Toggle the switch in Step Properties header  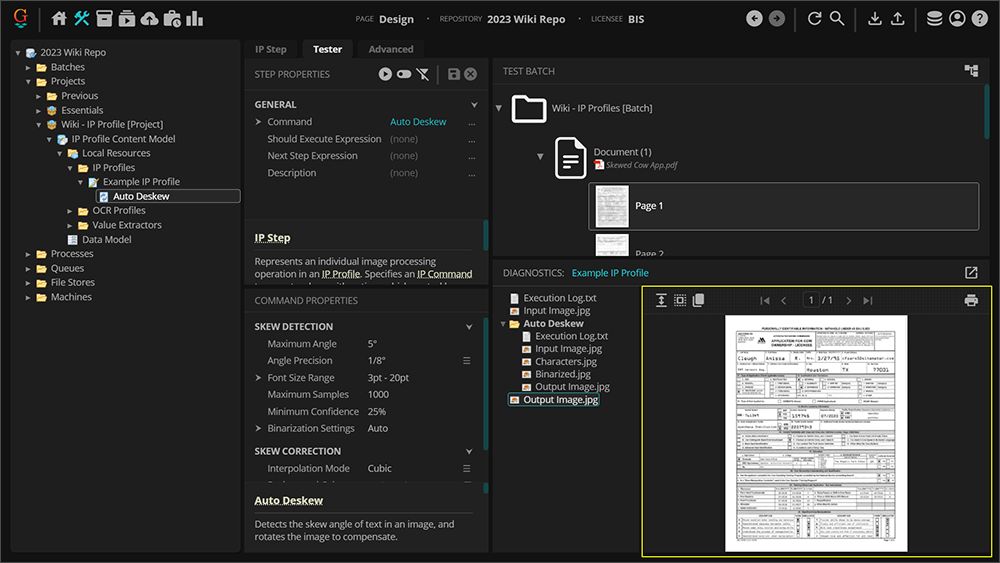[404, 74]
